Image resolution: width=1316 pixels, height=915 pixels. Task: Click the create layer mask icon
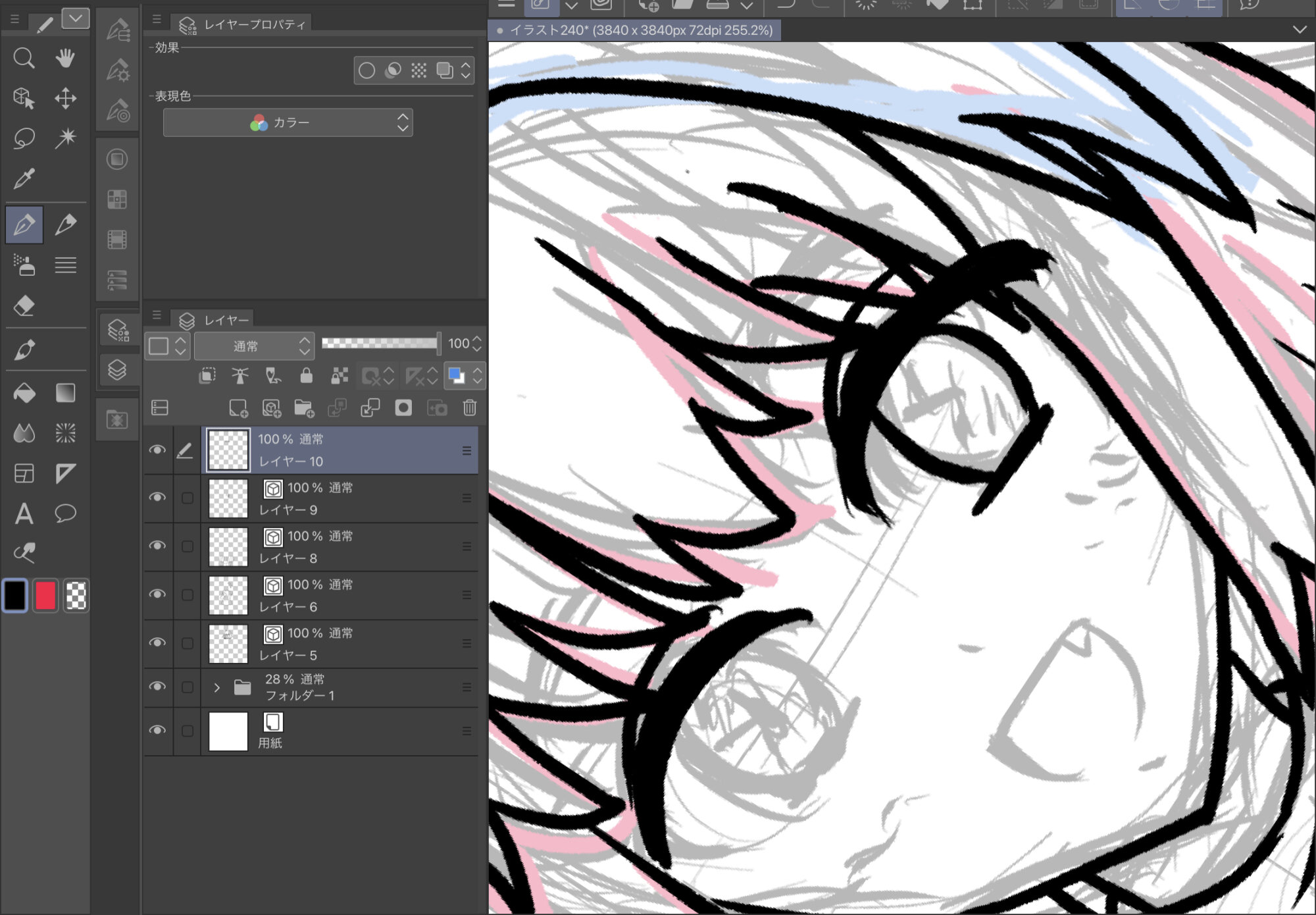click(403, 408)
